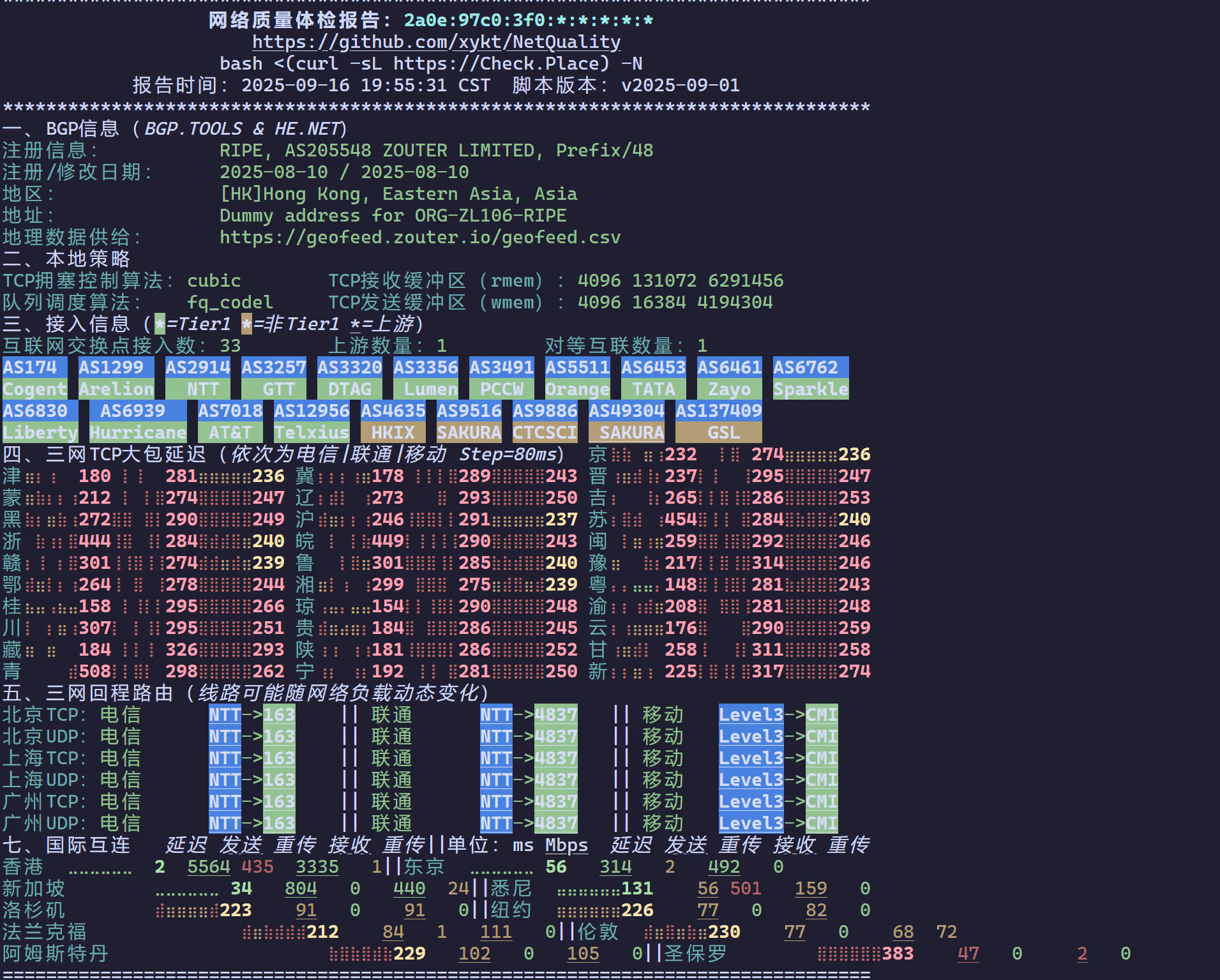Select the AS4635 HKIX badge

pos(393,421)
